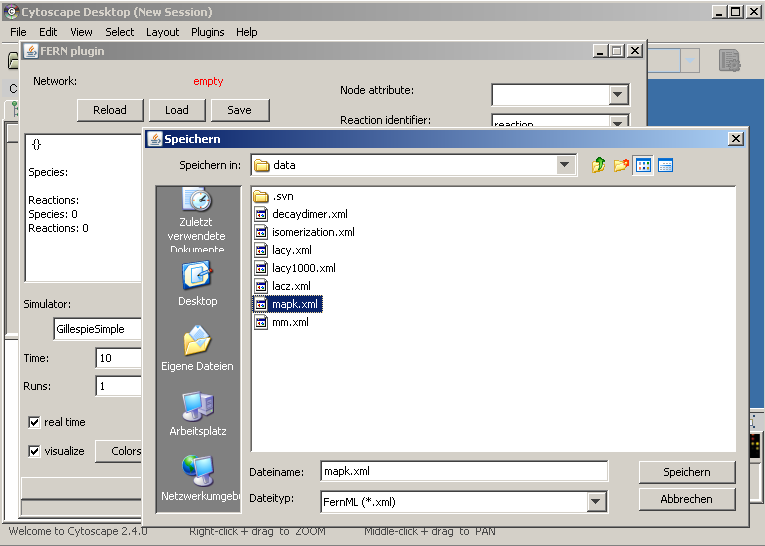The image size is (765, 546).
Task: Open the Cytoscape toolbar dropdown arrow
Action: click(690, 61)
